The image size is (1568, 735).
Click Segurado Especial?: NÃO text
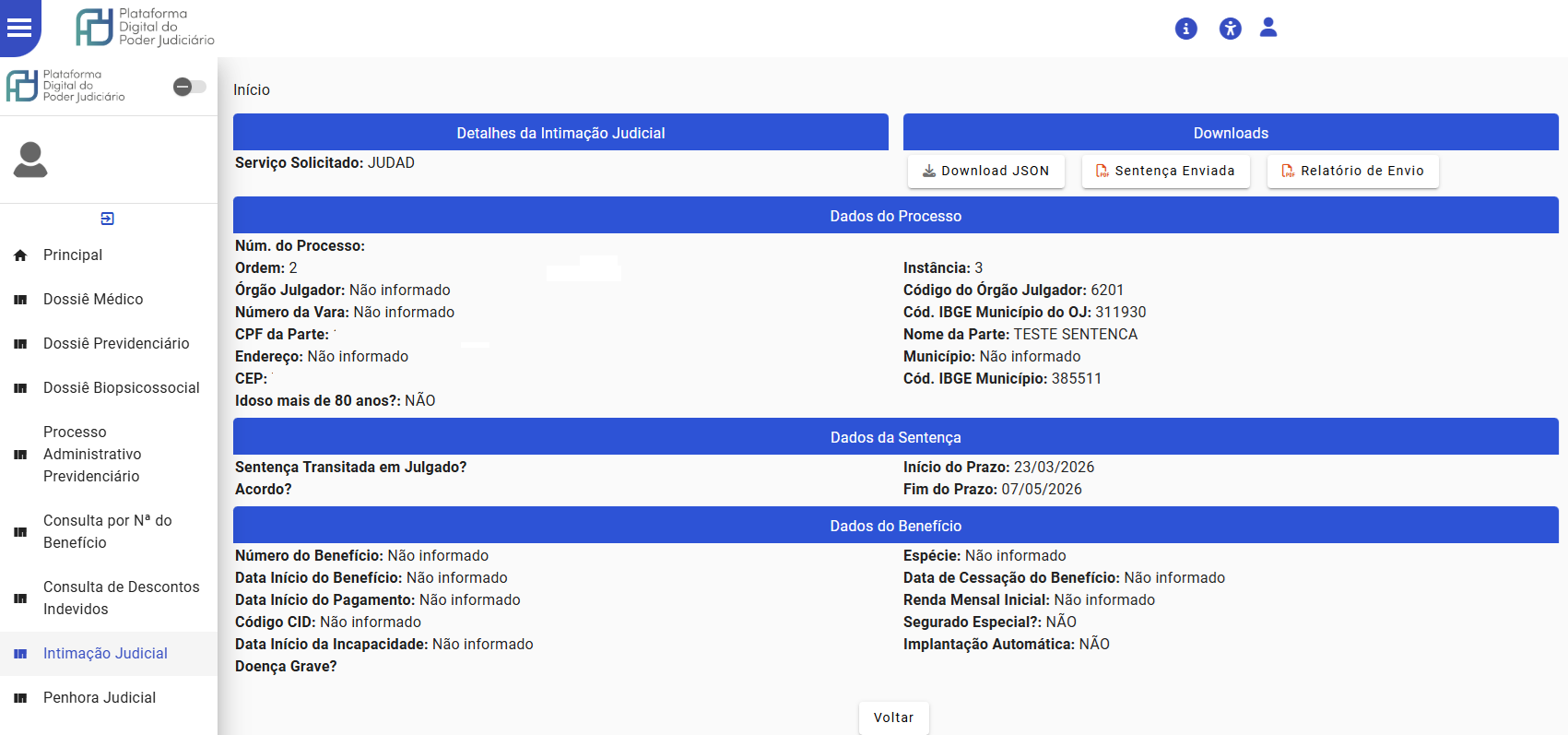pyautogui.click(x=990, y=622)
